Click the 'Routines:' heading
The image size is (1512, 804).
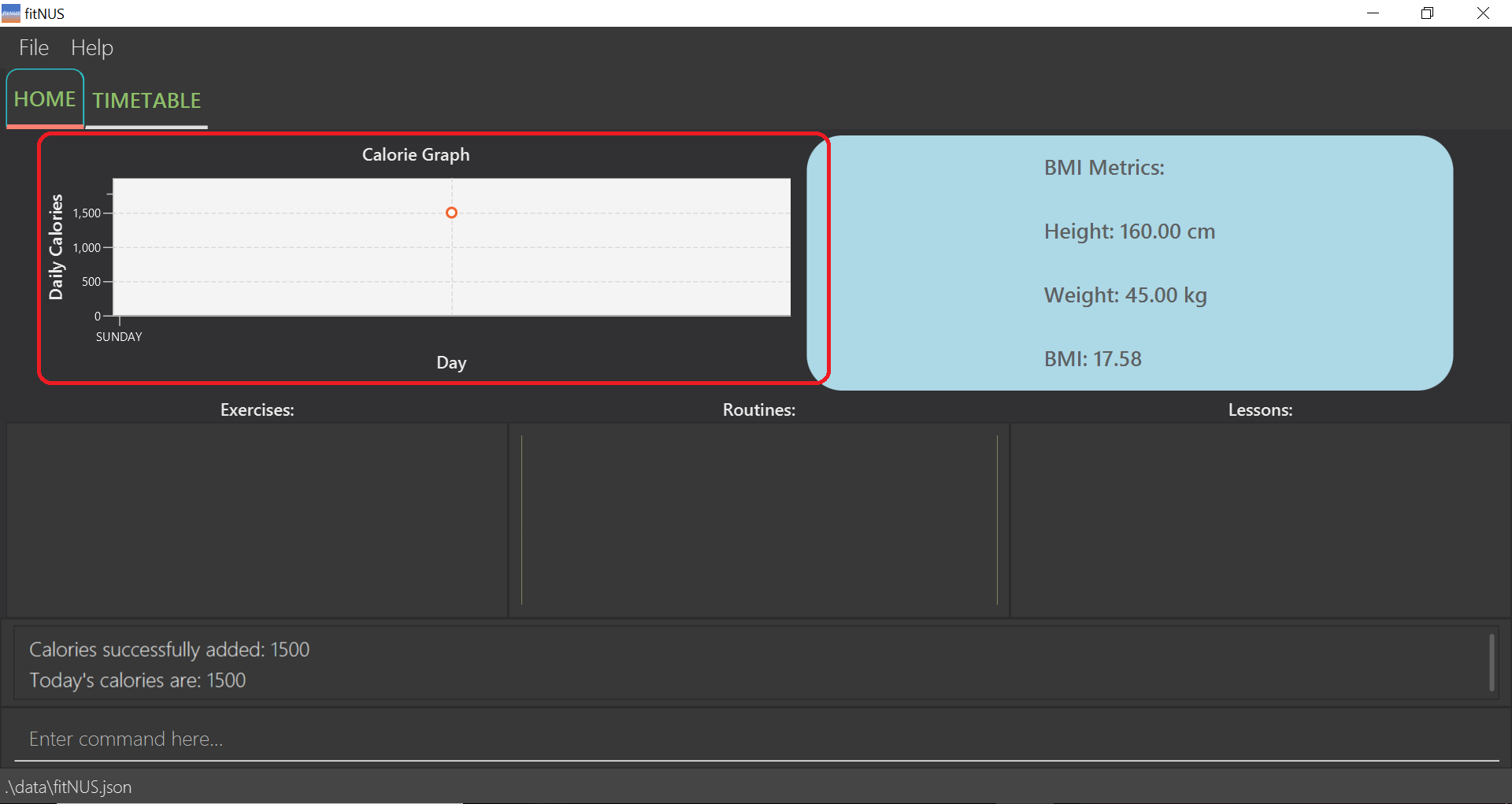759,410
